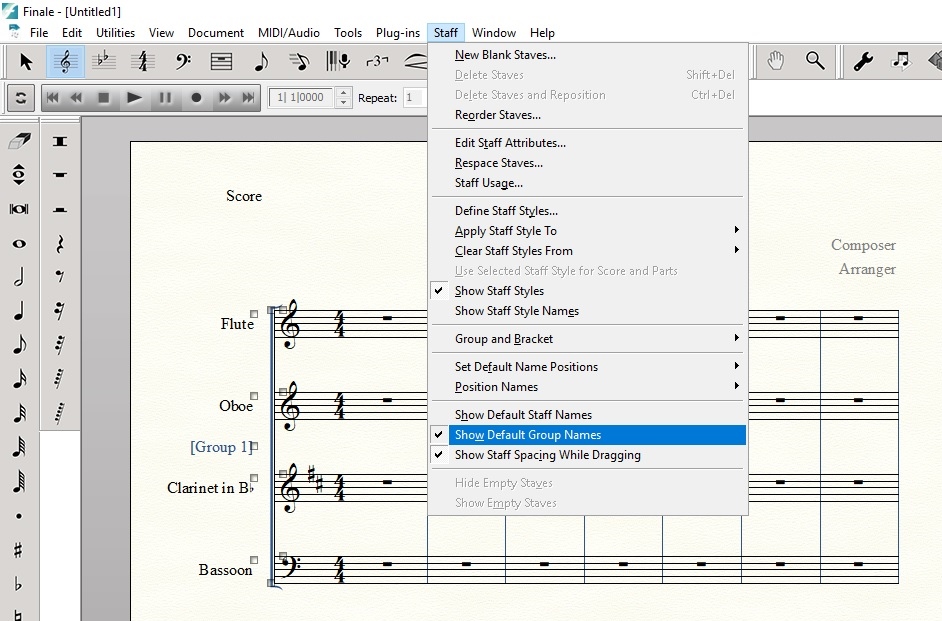942x621 pixels.
Task: Uncheck Show Default Group Names
Action: pyautogui.click(x=528, y=435)
